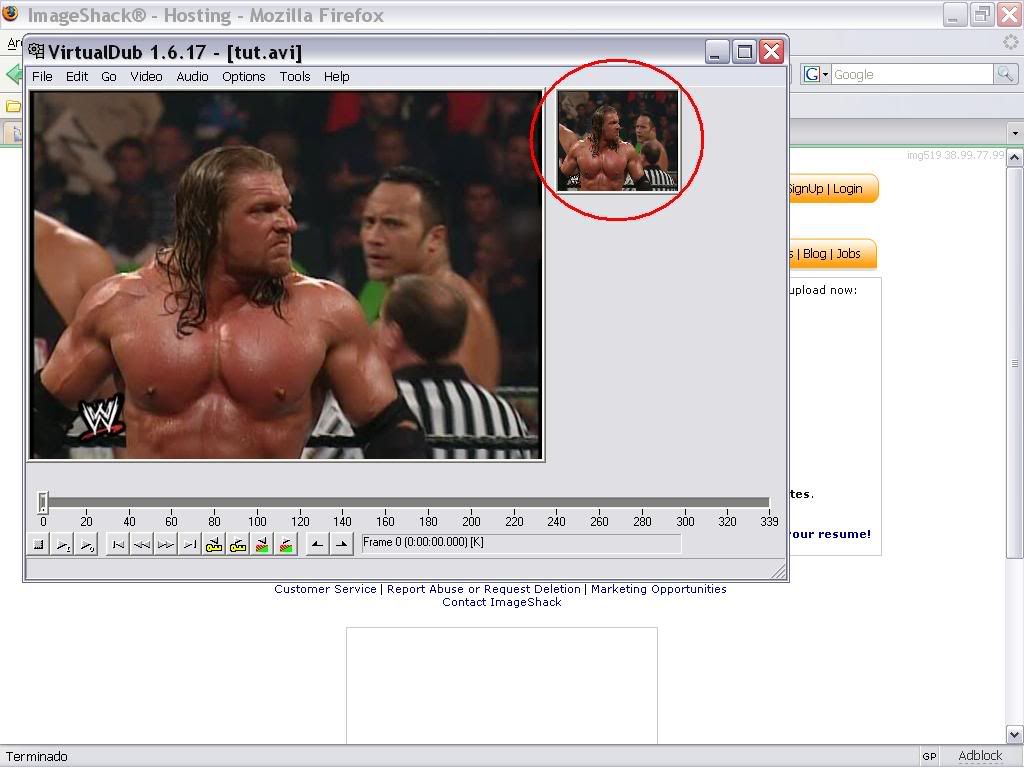Click the next scene change icon
The height and width of the screenshot is (768, 1024).
click(x=286, y=544)
